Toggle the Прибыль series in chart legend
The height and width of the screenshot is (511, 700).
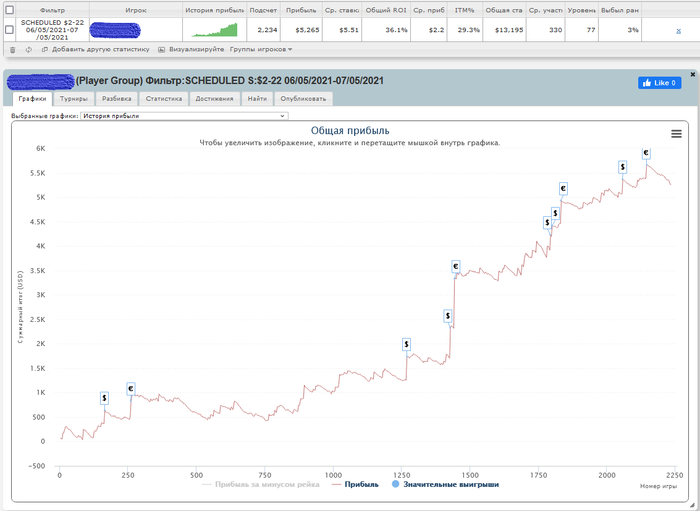click(x=356, y=484)
